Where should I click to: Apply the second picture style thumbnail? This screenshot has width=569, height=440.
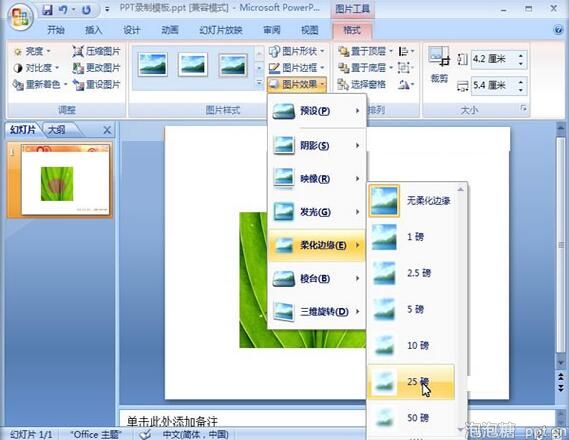193,65
